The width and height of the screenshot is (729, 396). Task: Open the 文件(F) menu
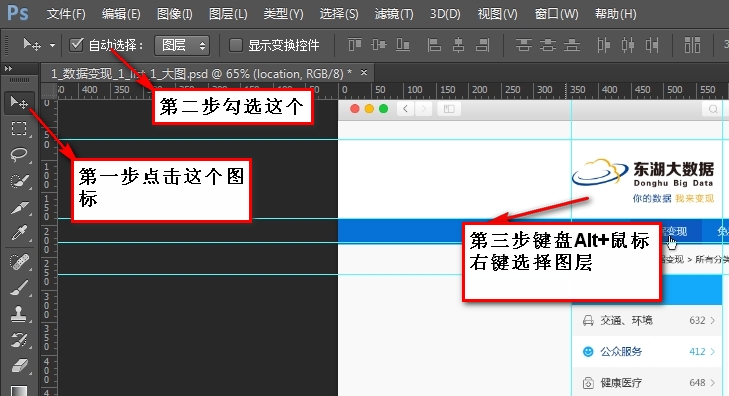[x=66, y=14]
